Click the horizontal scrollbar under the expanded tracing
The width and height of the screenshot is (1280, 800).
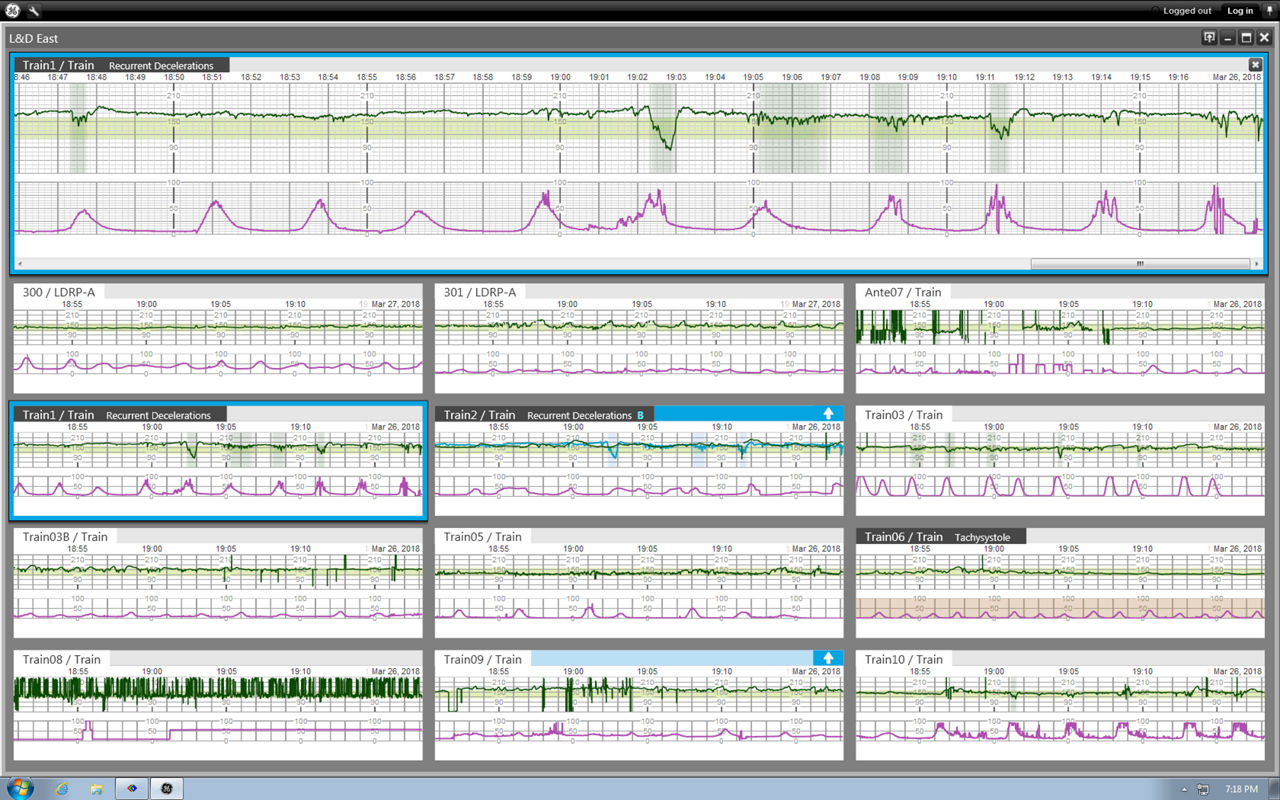pyautogui.click(x=1140, y=263)
